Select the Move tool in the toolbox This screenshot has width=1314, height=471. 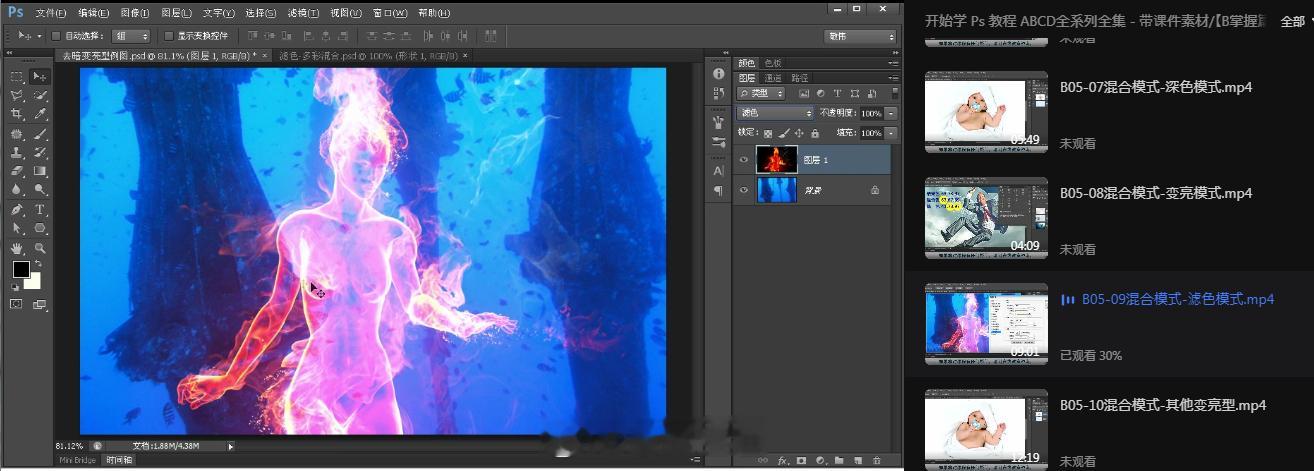(x=40, y=77)
